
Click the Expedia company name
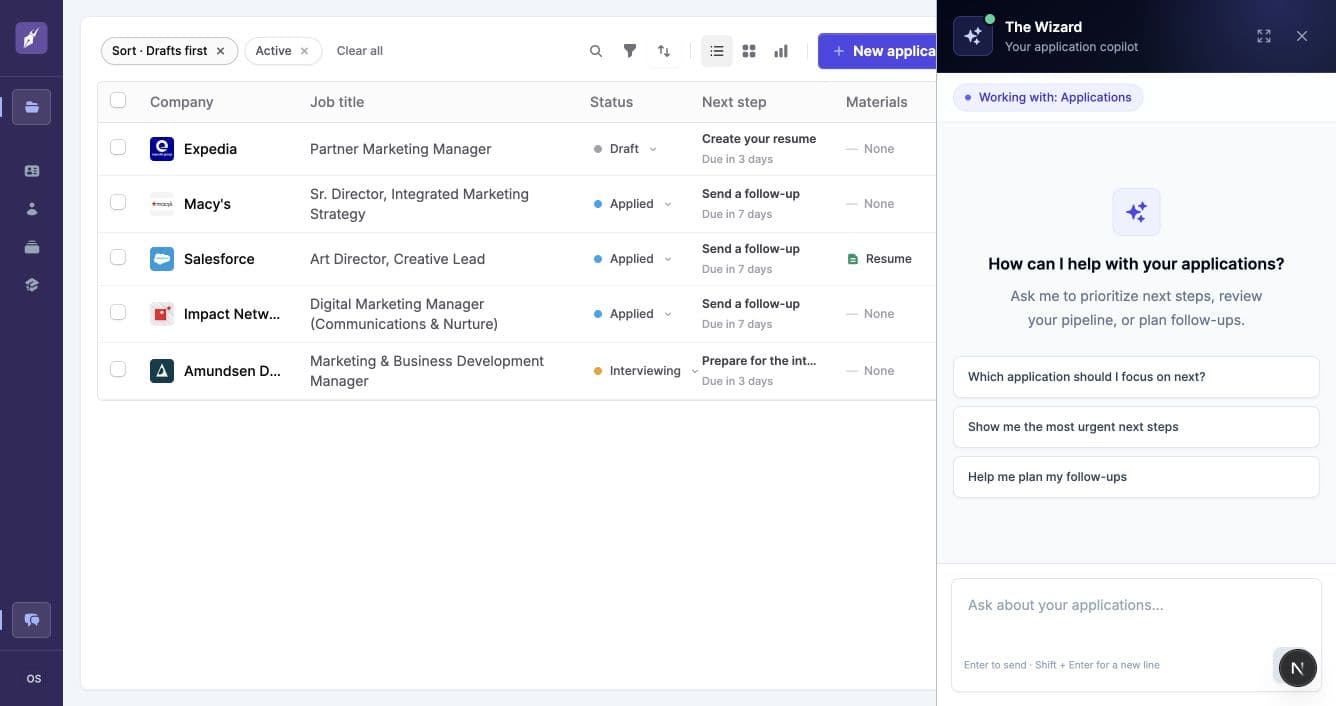[210, 149]
